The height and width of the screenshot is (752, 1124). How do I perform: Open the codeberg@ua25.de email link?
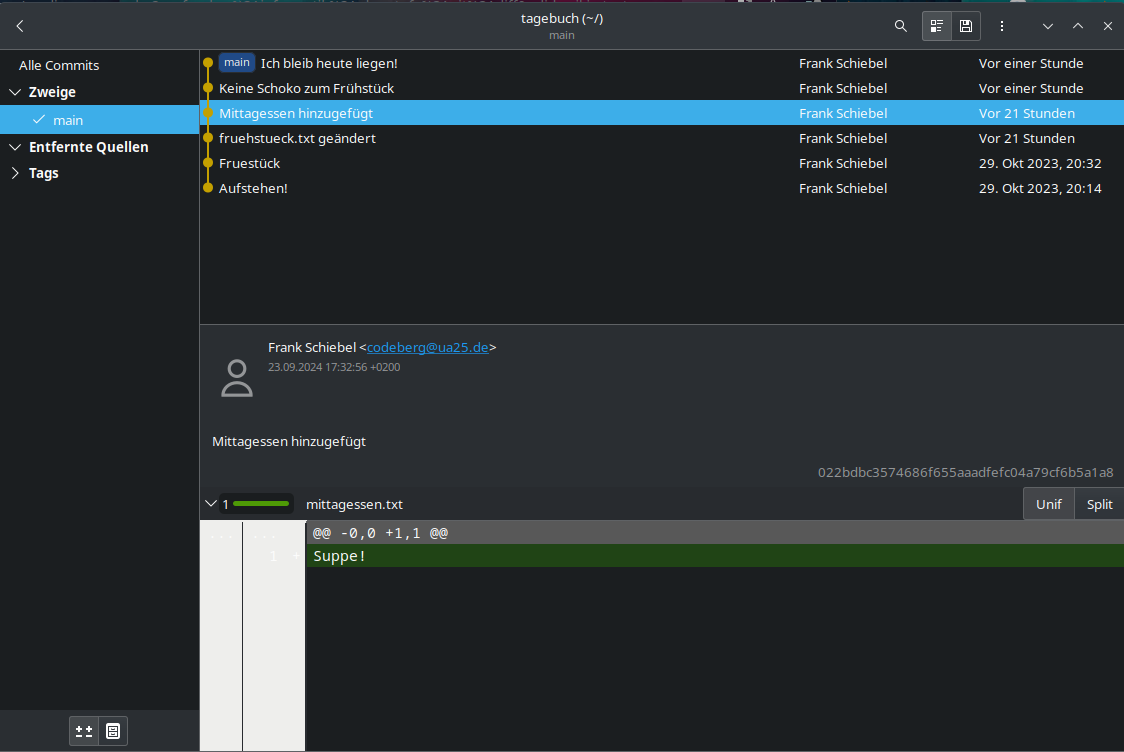[427, 347]
